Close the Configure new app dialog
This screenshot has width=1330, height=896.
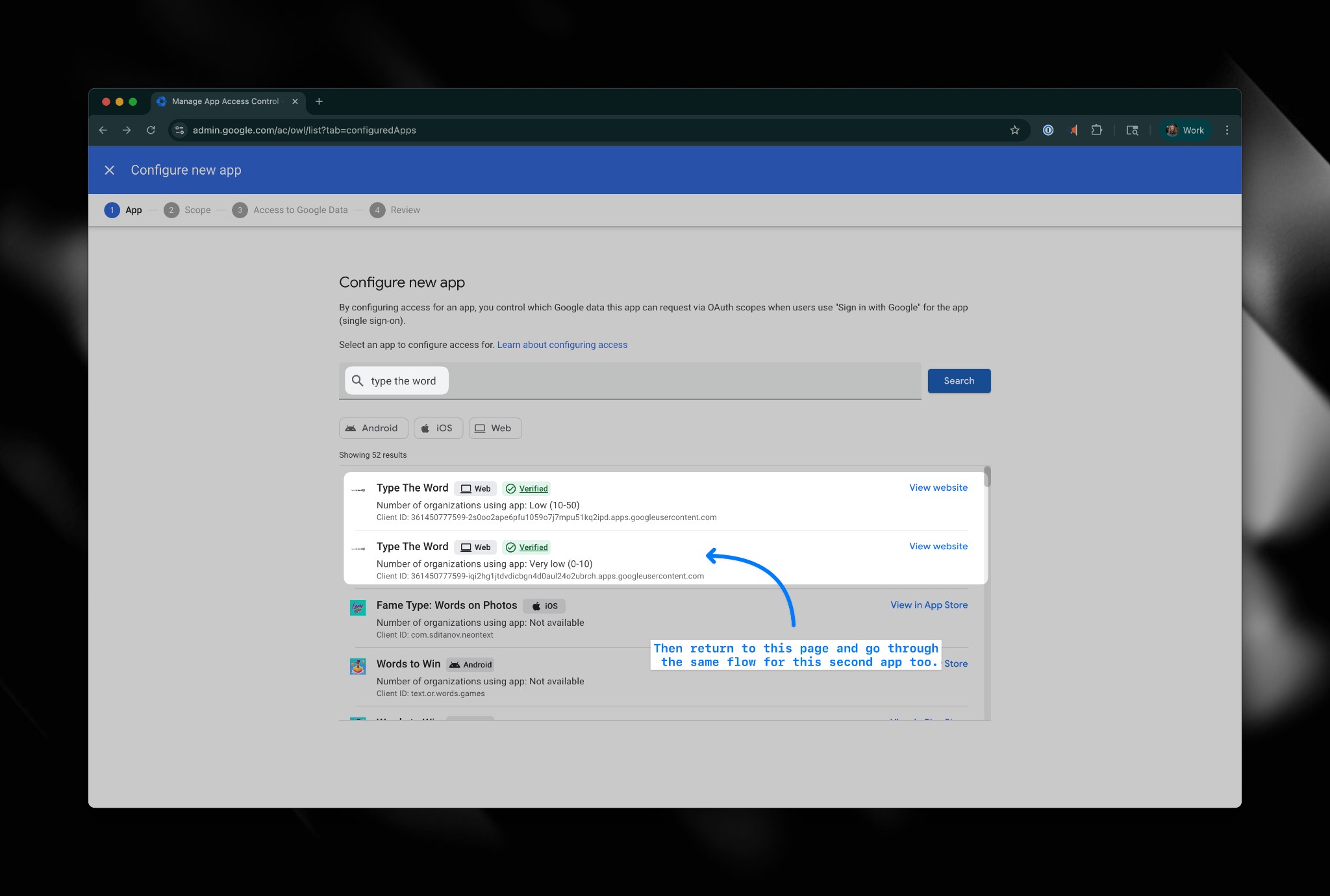(110, 170)
